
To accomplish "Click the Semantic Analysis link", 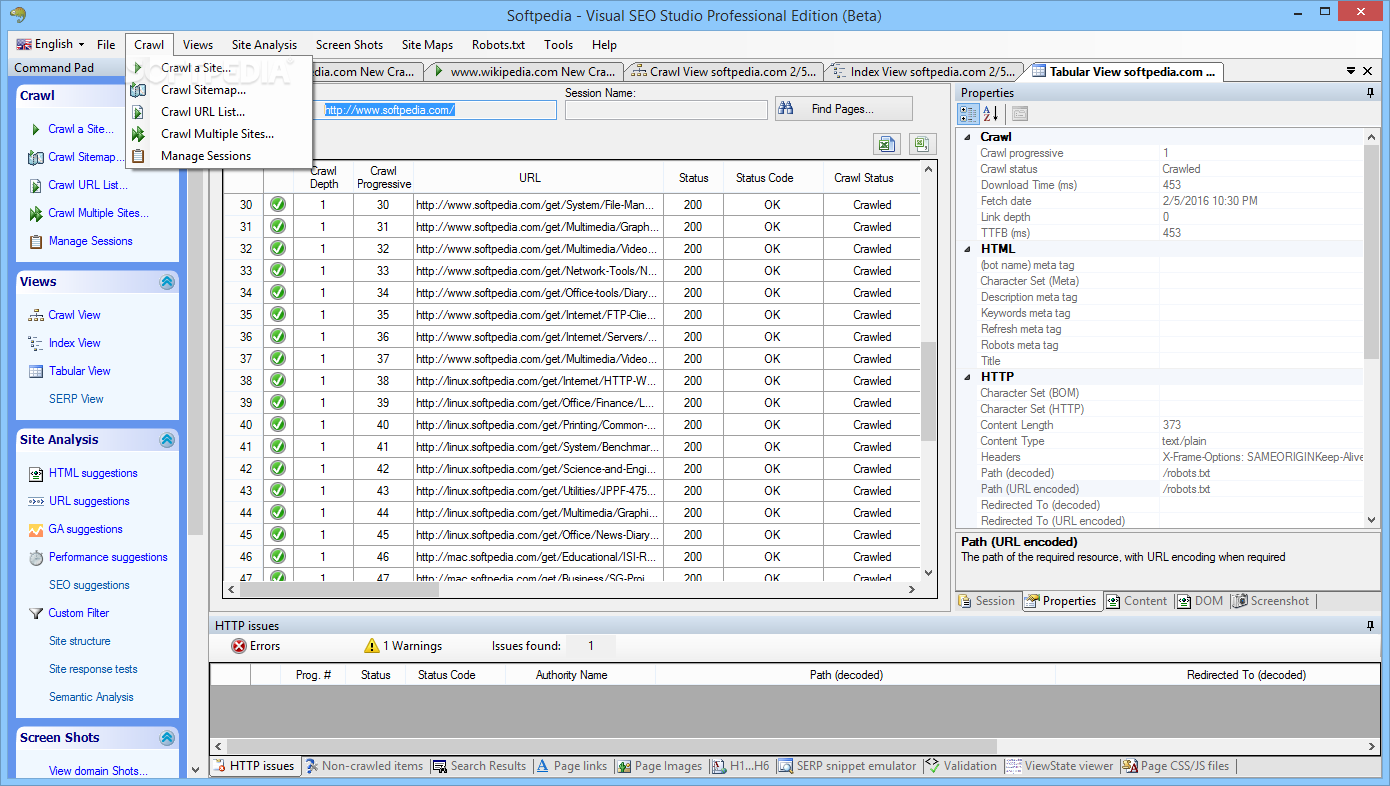I will 91,697.
